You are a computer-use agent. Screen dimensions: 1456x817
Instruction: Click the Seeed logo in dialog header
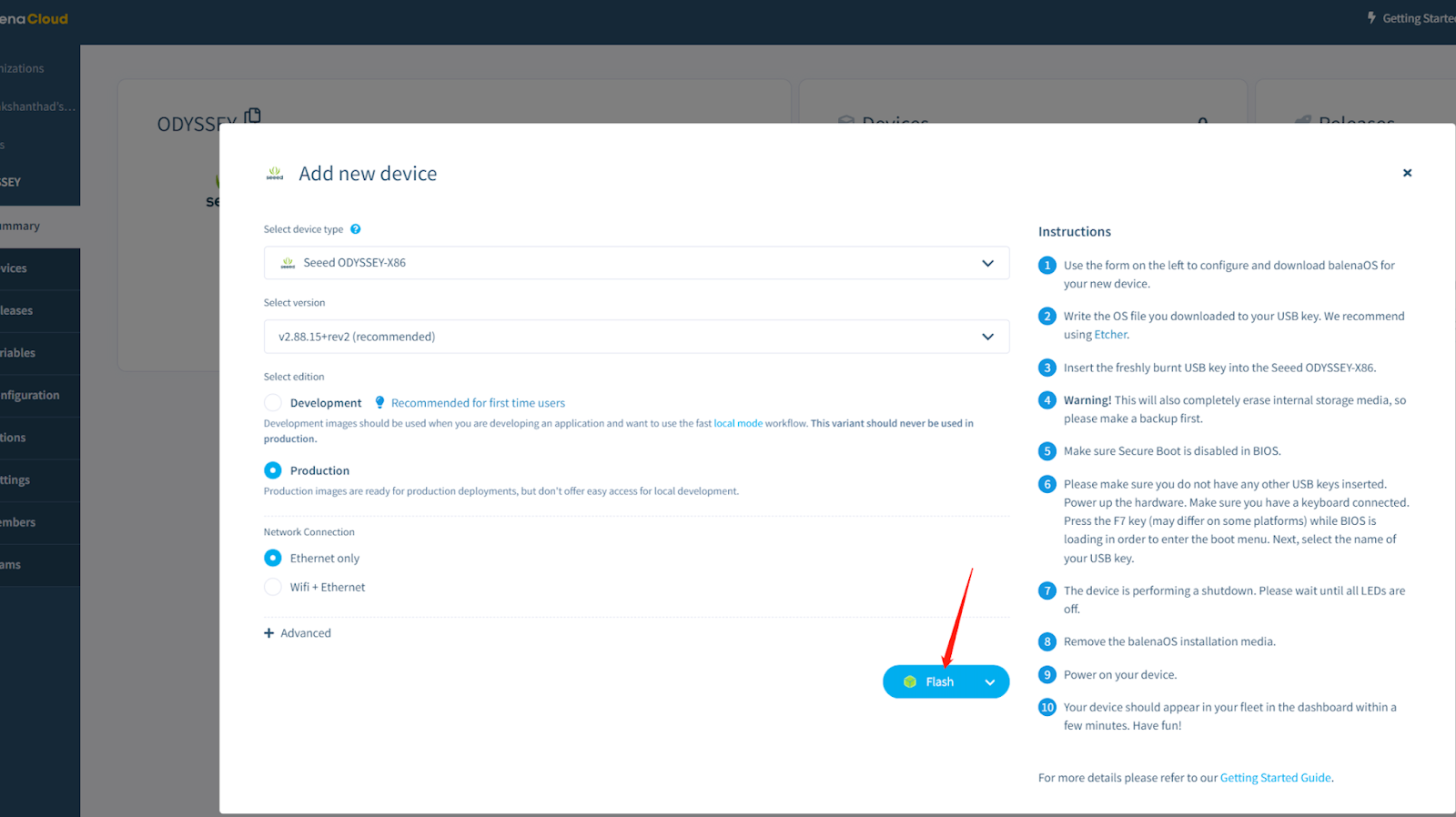(x=275, y=173)
